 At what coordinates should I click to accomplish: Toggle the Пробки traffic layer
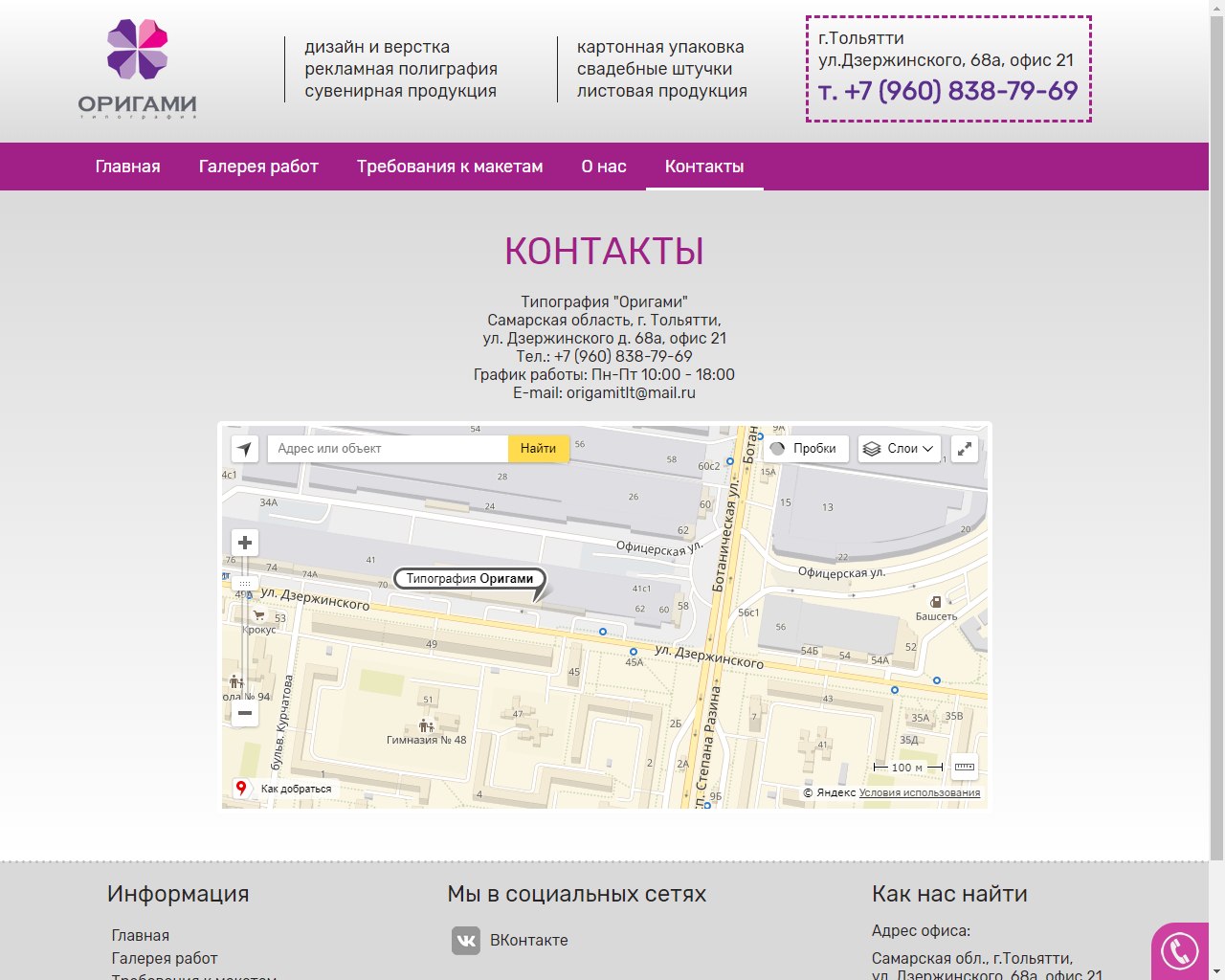[805, 448]
